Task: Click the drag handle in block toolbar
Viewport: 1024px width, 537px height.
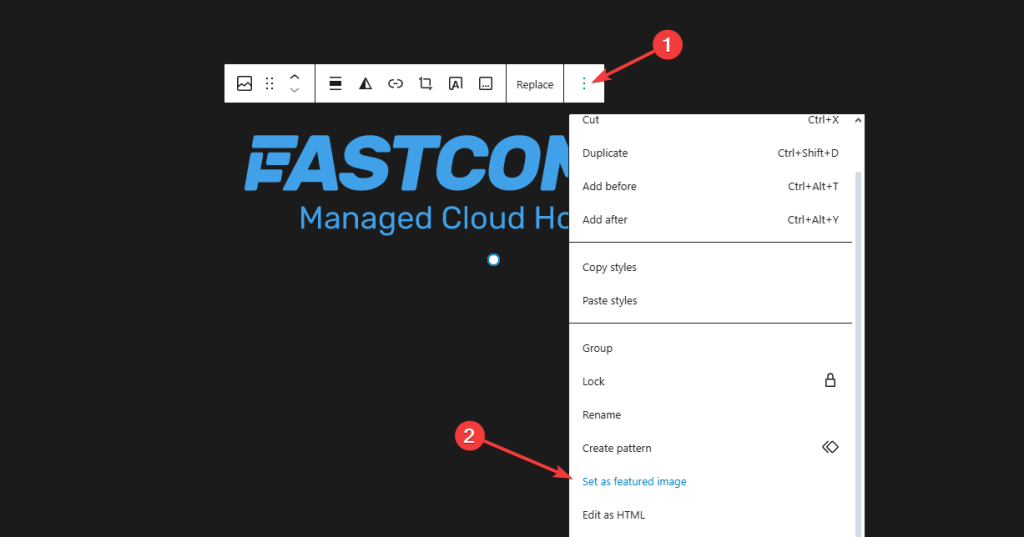Action: [269, 84]
